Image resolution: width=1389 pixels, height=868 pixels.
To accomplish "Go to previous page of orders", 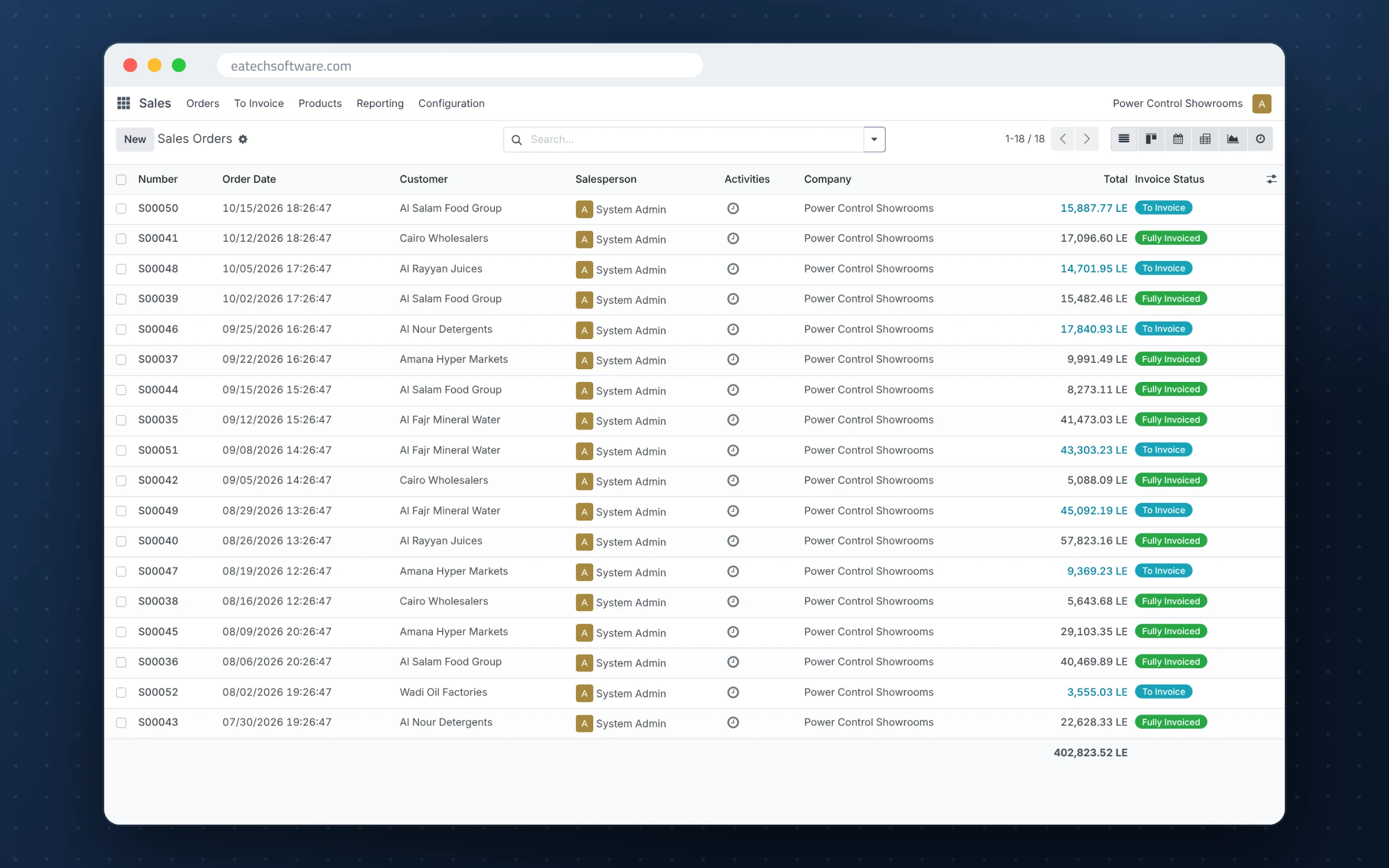I will (1063, 139).
